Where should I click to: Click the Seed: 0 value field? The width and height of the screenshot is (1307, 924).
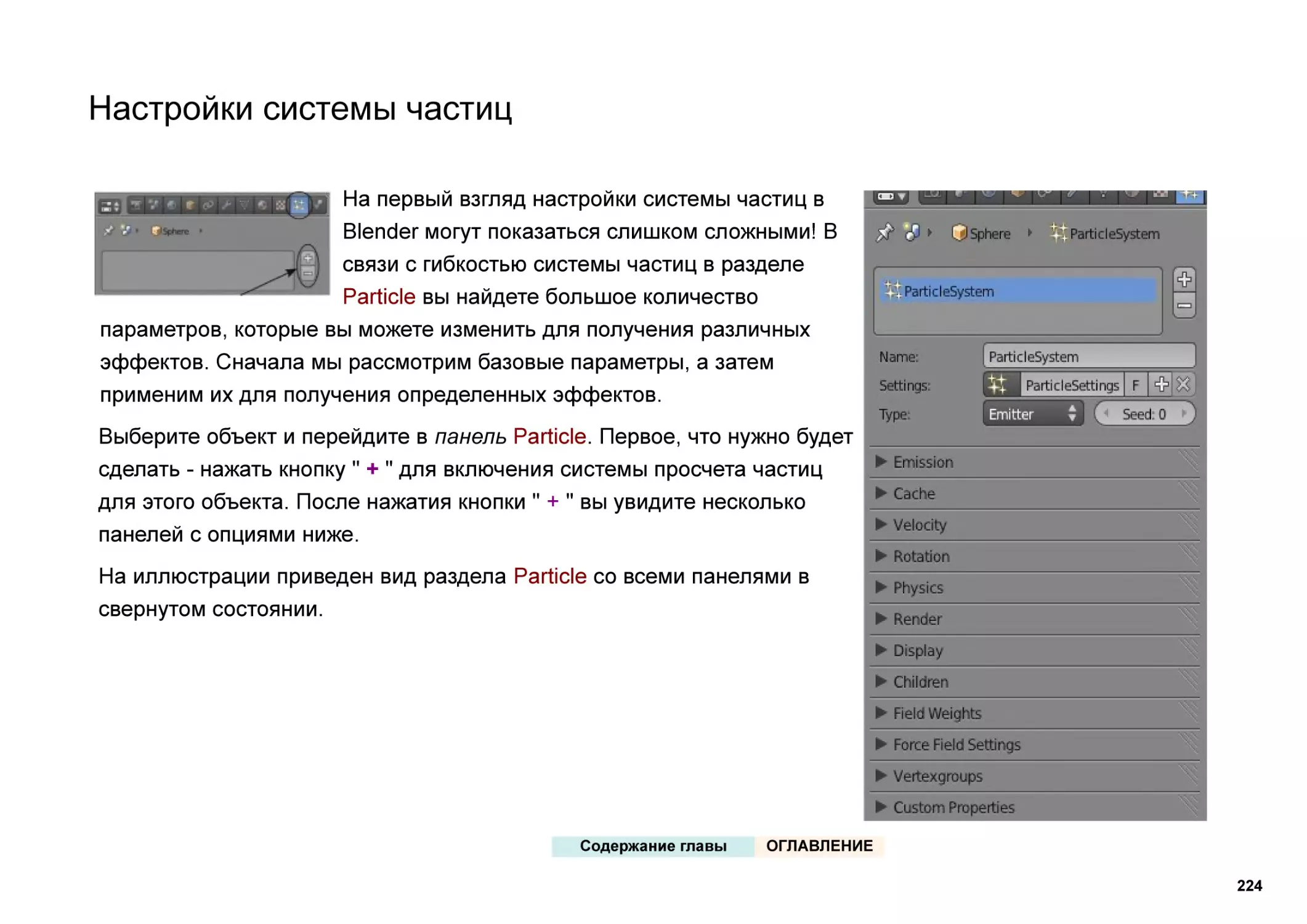pyautogui.click(x=1144, y=414)
